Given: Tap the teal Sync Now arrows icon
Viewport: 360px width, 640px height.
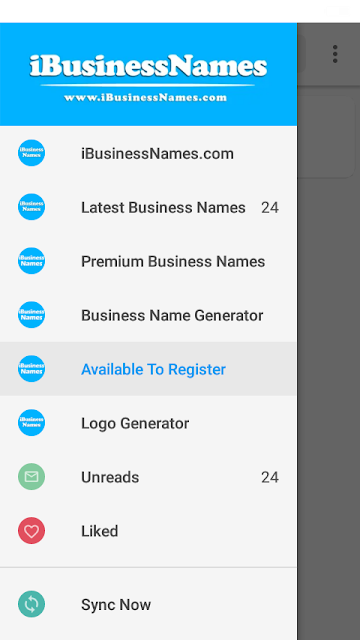Looking at the screenshot, I should point(31,604).
